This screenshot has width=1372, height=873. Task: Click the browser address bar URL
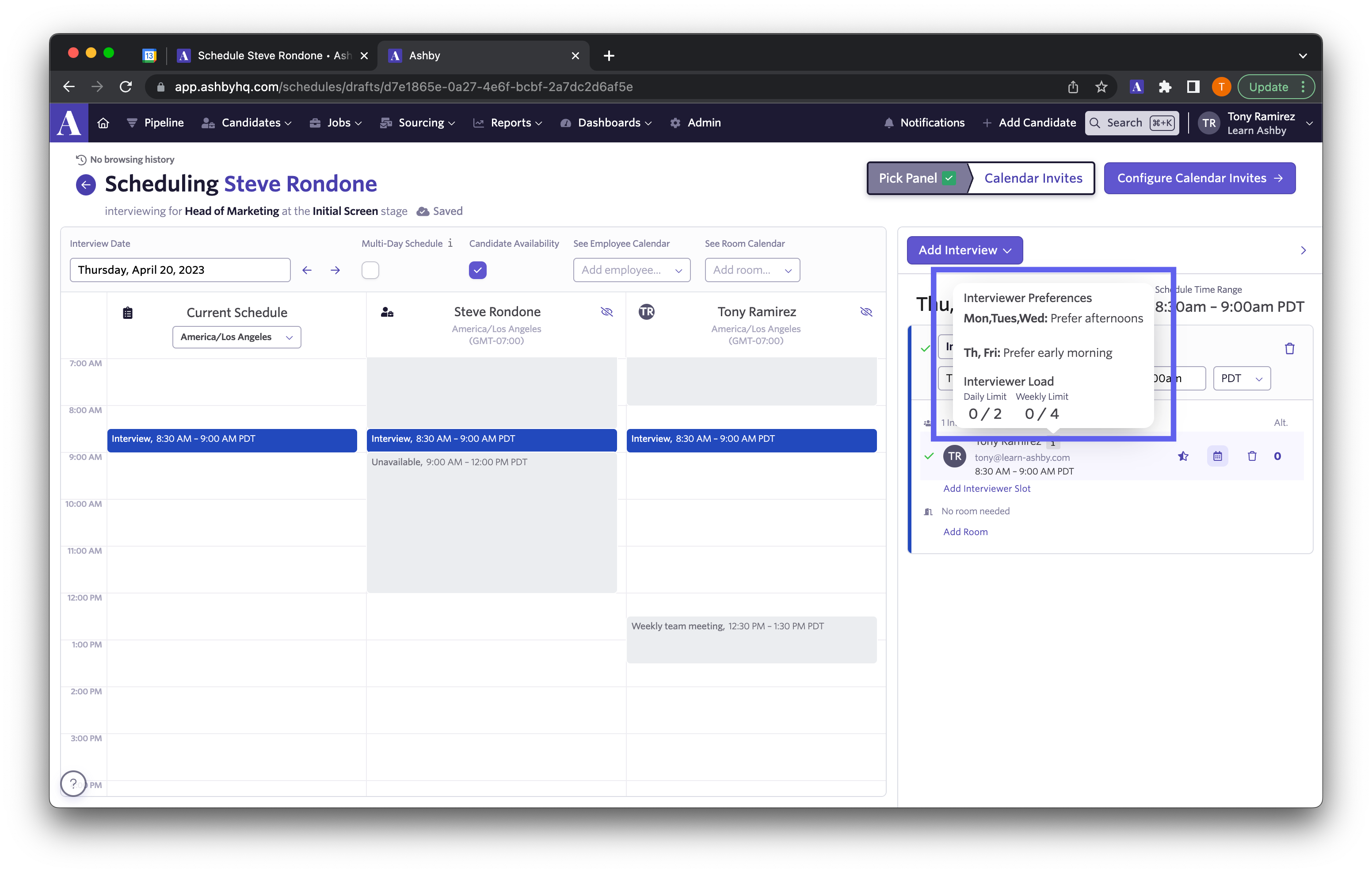tap(404, 87)
